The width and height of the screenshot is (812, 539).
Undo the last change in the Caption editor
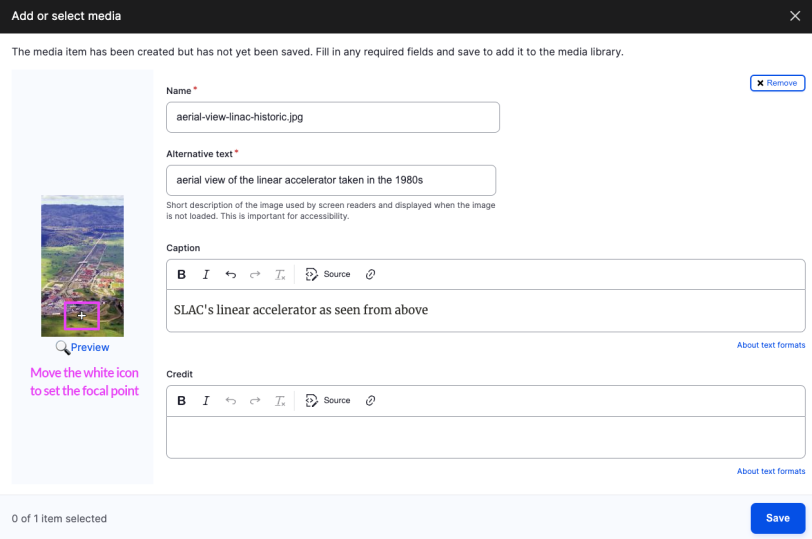pos(230,274)
